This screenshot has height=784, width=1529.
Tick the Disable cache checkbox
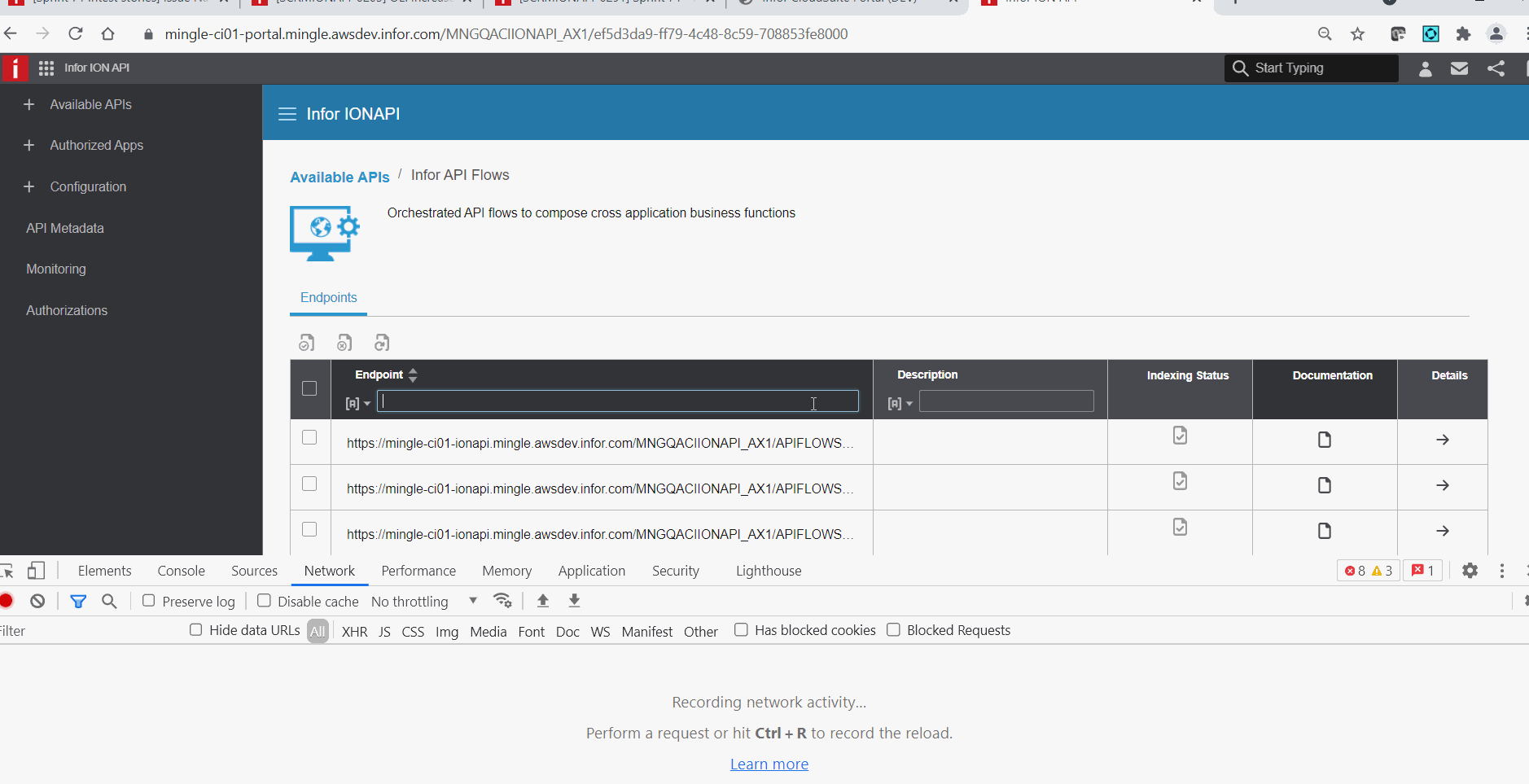(264, 601)
